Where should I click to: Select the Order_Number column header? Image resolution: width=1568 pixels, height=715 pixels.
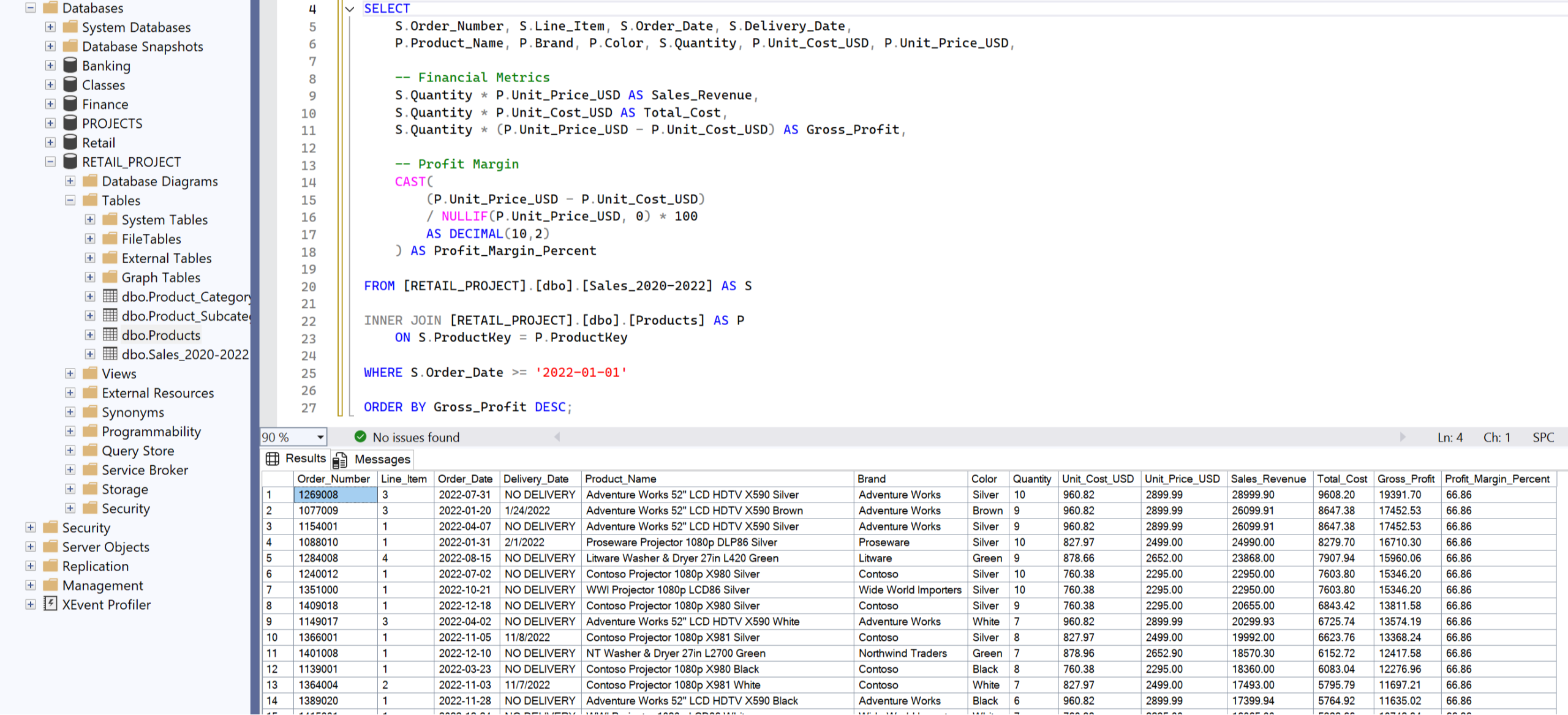(334, 479)
